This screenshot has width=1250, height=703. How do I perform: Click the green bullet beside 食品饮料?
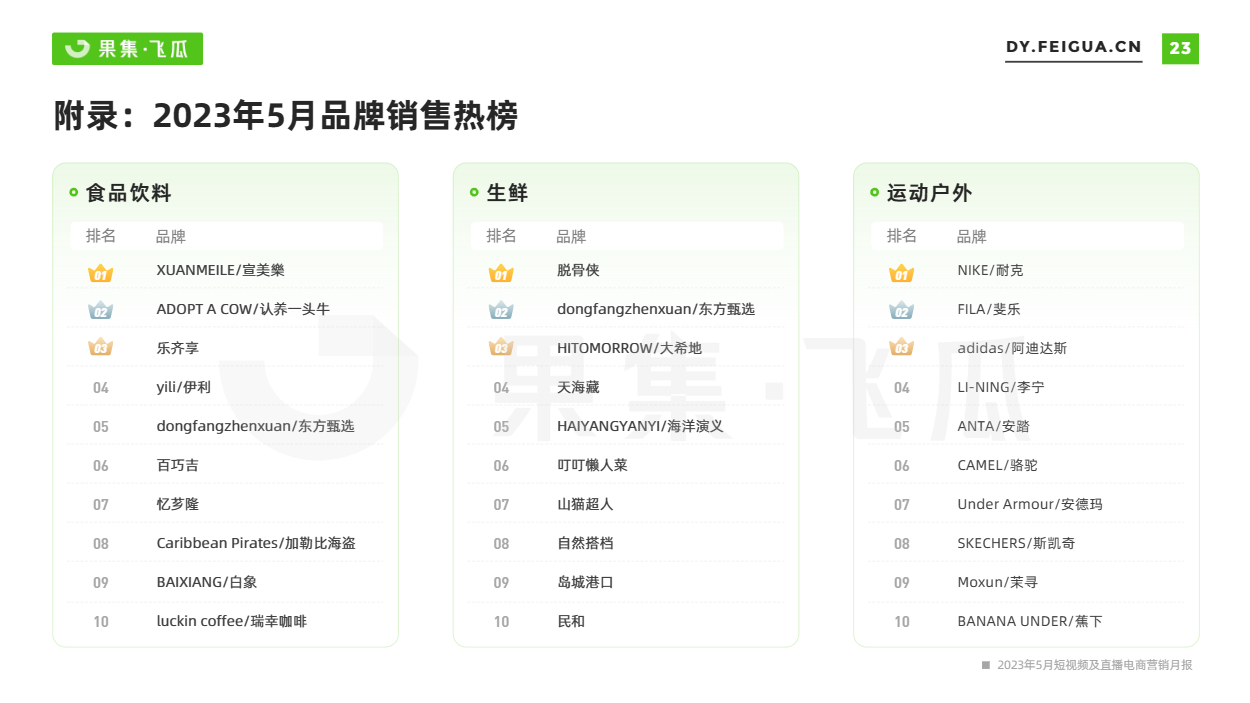coord(74,193)
